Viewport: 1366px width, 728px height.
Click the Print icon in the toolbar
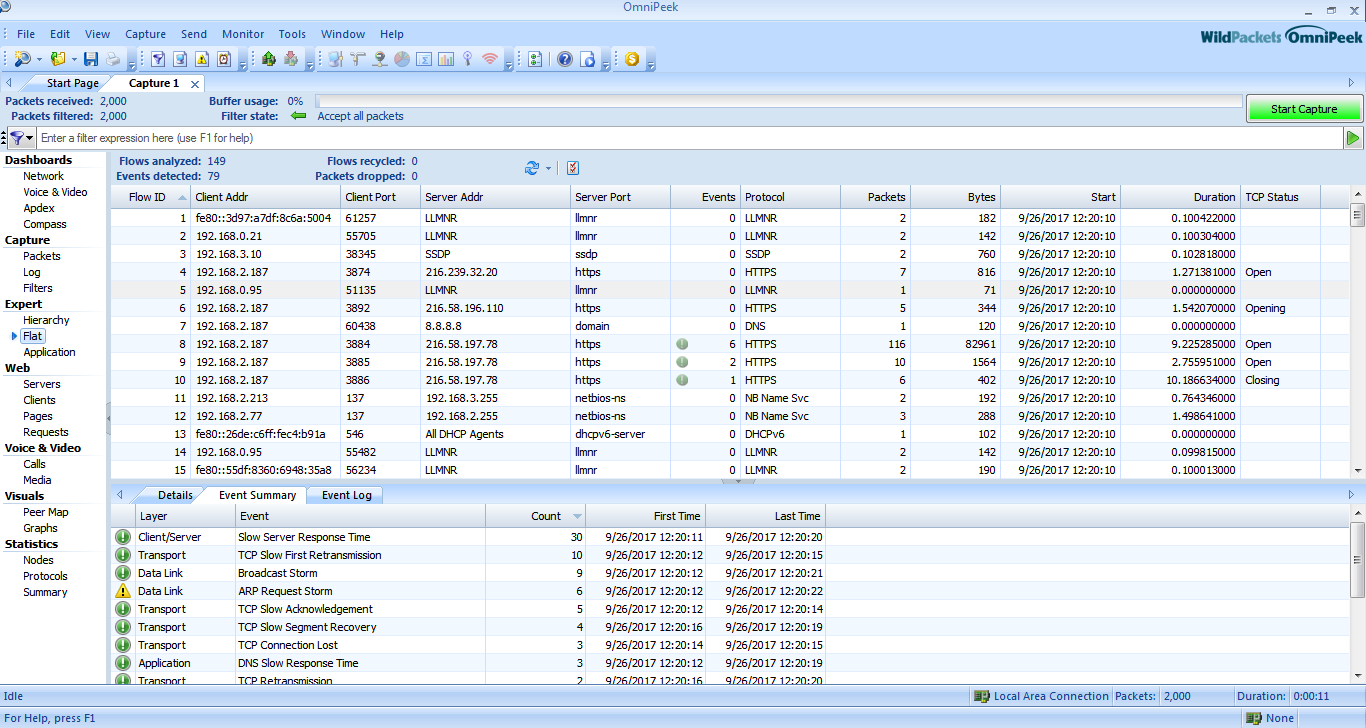(x=113, y=59)
